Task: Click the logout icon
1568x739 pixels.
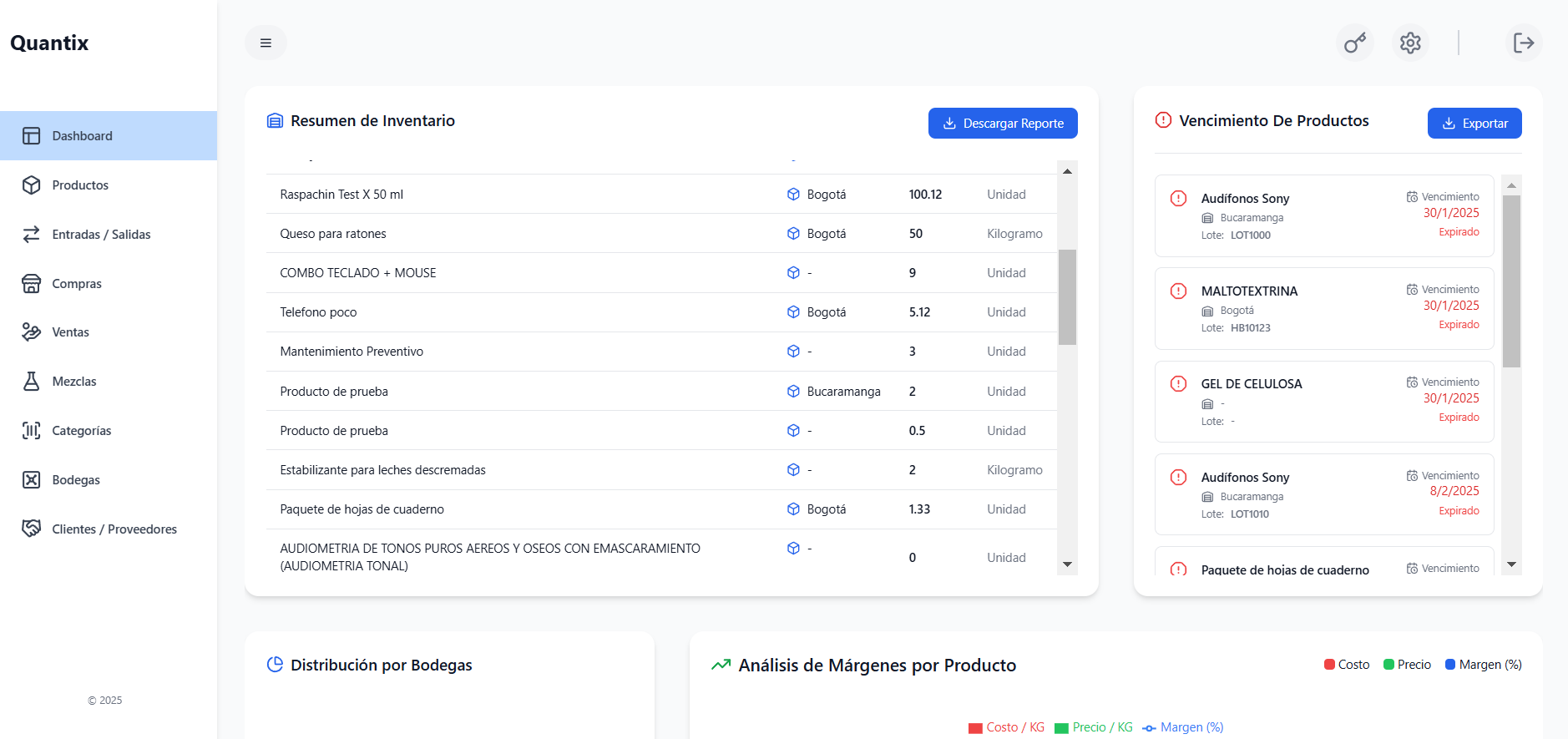Action: pyautogui.click(x=1524, y=43)
